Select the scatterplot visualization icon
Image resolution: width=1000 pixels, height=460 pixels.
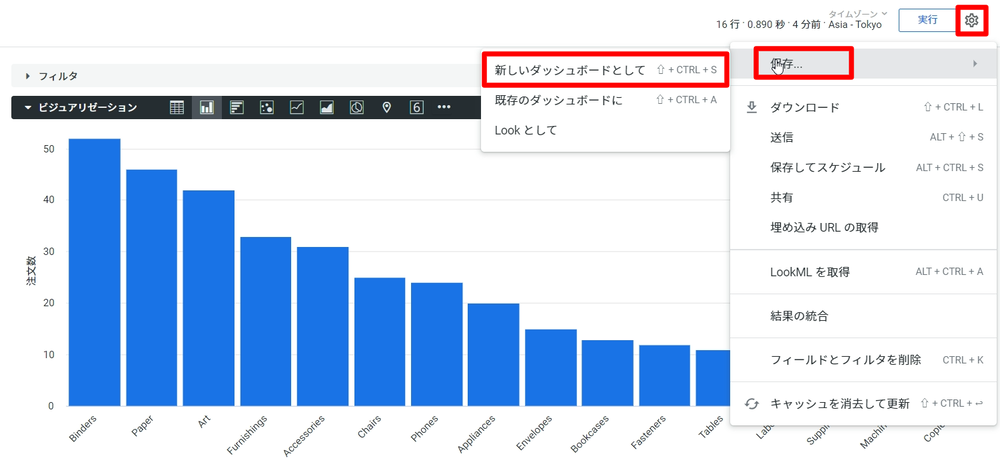[267, 107]
